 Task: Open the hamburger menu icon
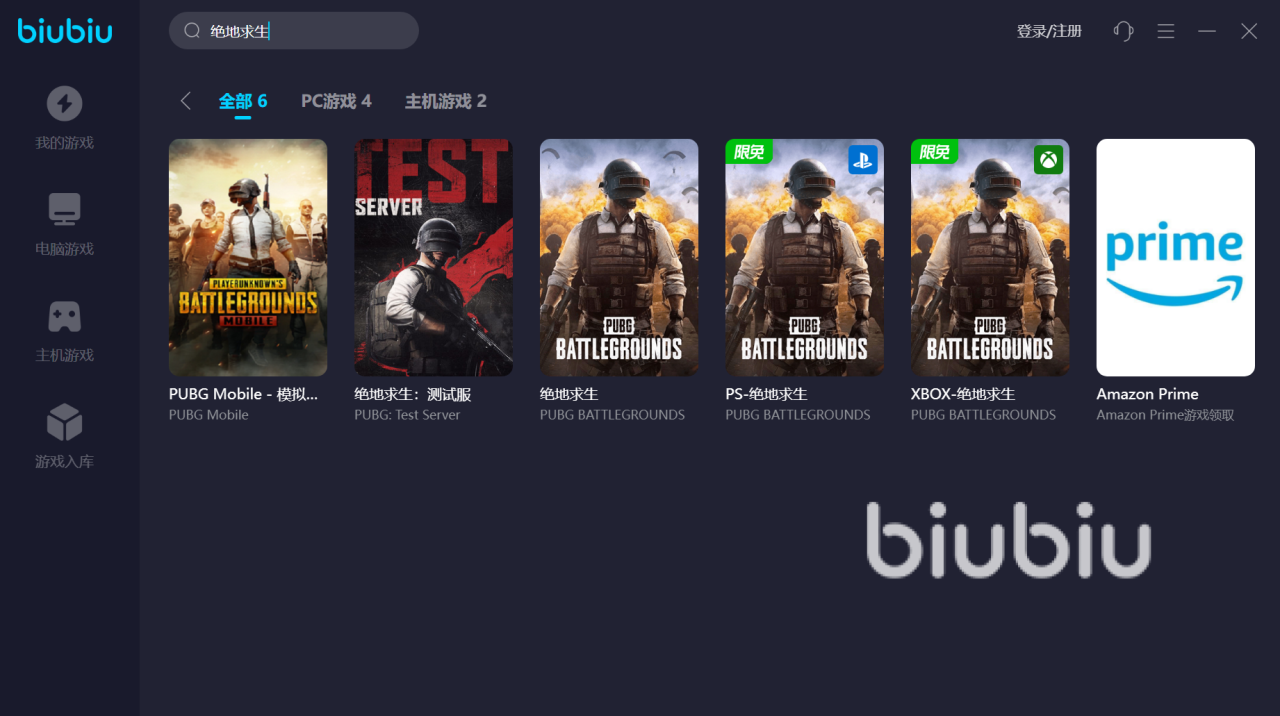click(1166, 31)
